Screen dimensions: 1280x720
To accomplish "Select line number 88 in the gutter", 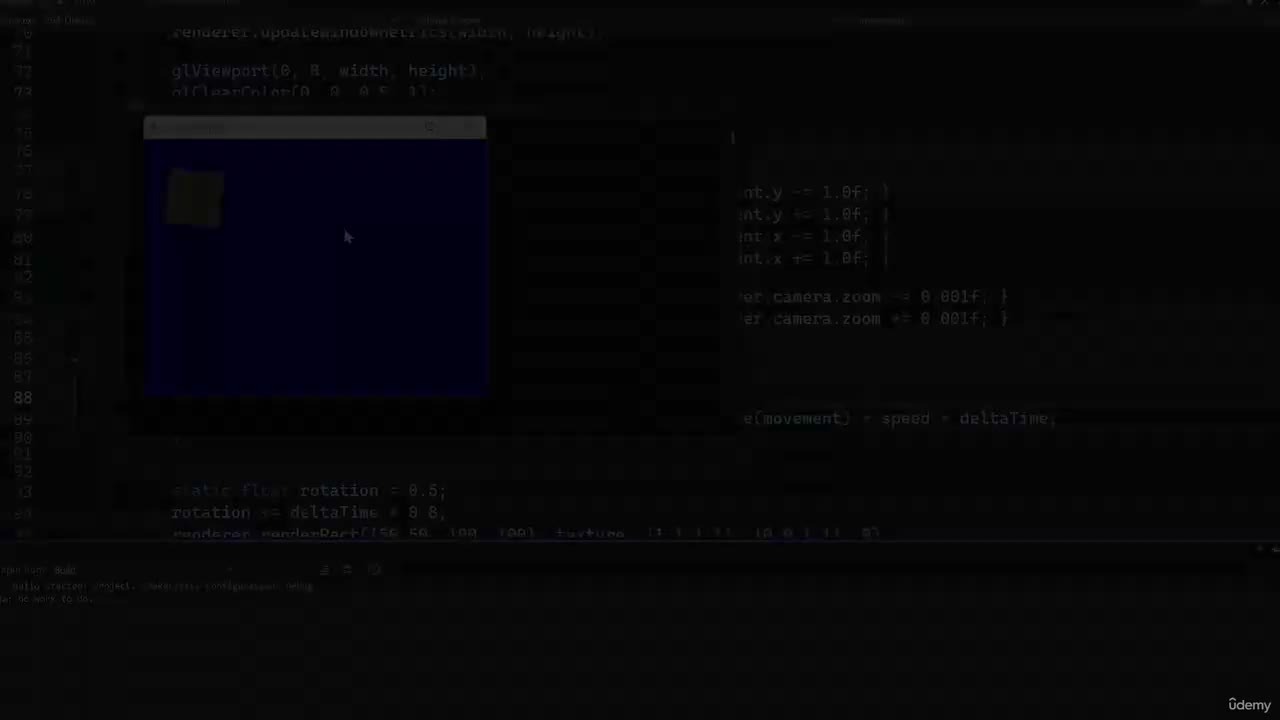I will 23,397.
